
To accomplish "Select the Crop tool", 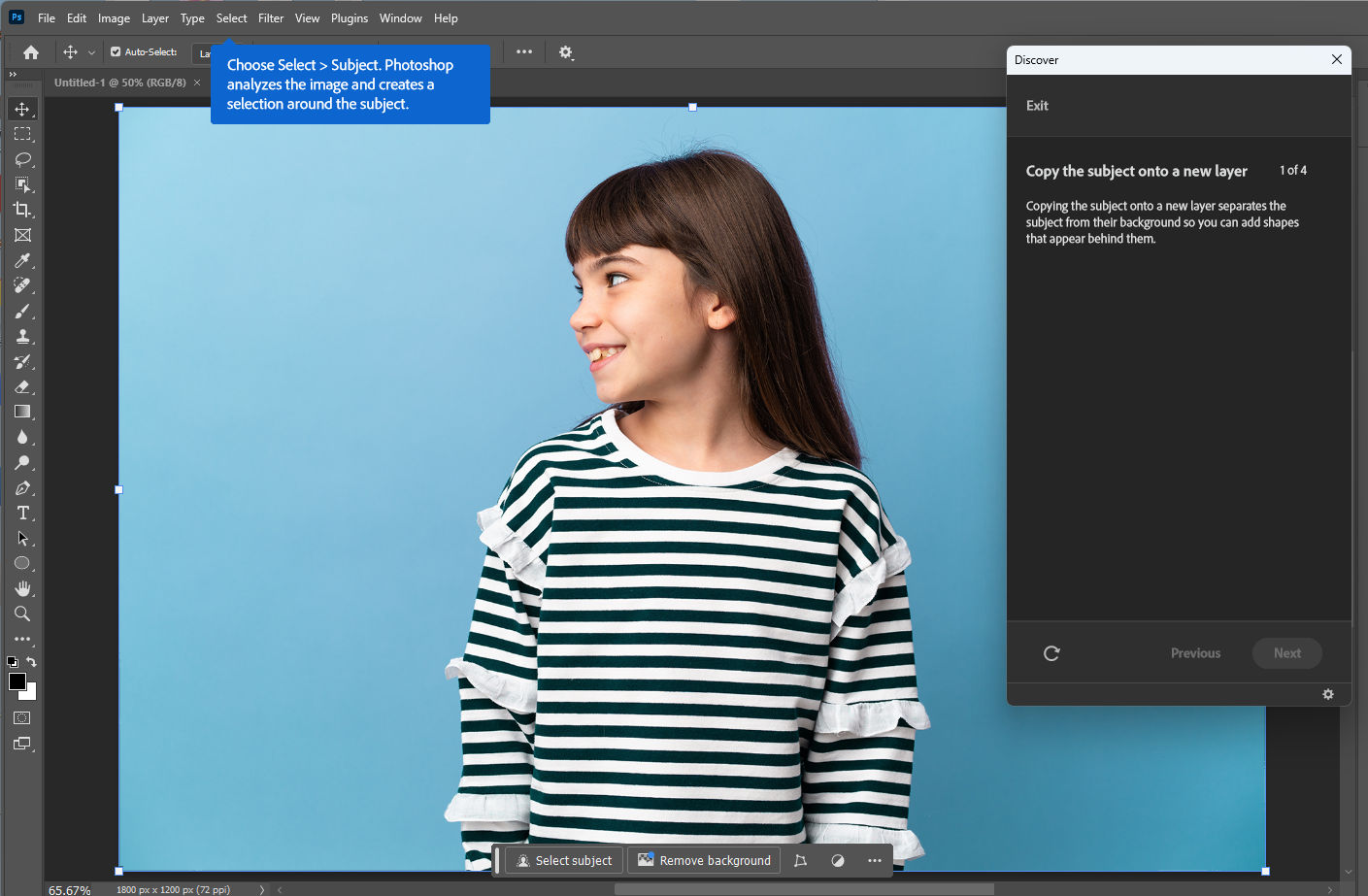I will (x=22, y=210).
